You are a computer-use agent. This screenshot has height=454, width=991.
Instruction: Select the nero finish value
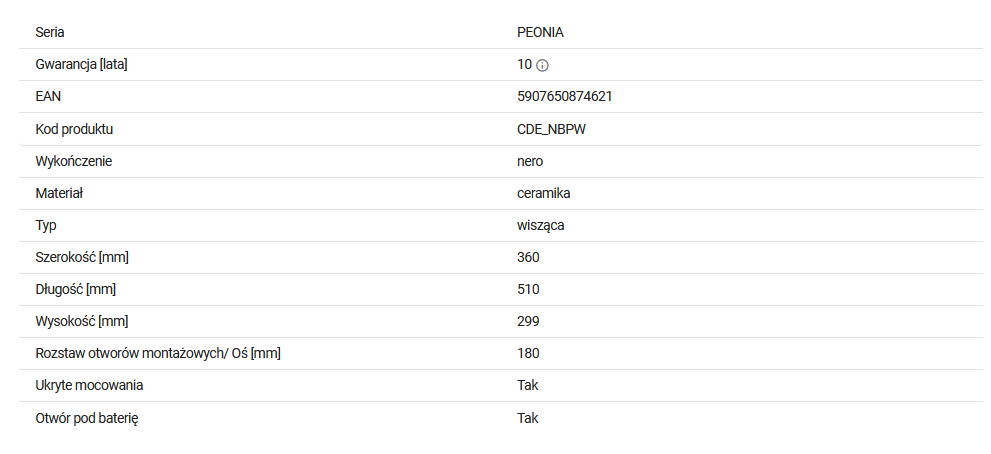coord(530,161)
